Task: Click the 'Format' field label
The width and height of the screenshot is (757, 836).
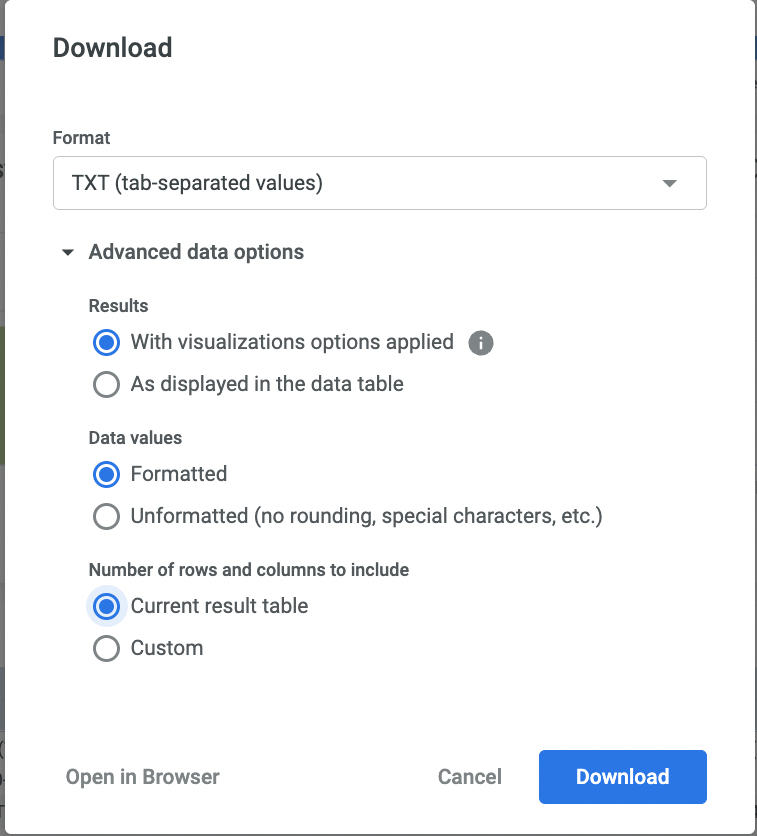Action: tap(82, 138)
